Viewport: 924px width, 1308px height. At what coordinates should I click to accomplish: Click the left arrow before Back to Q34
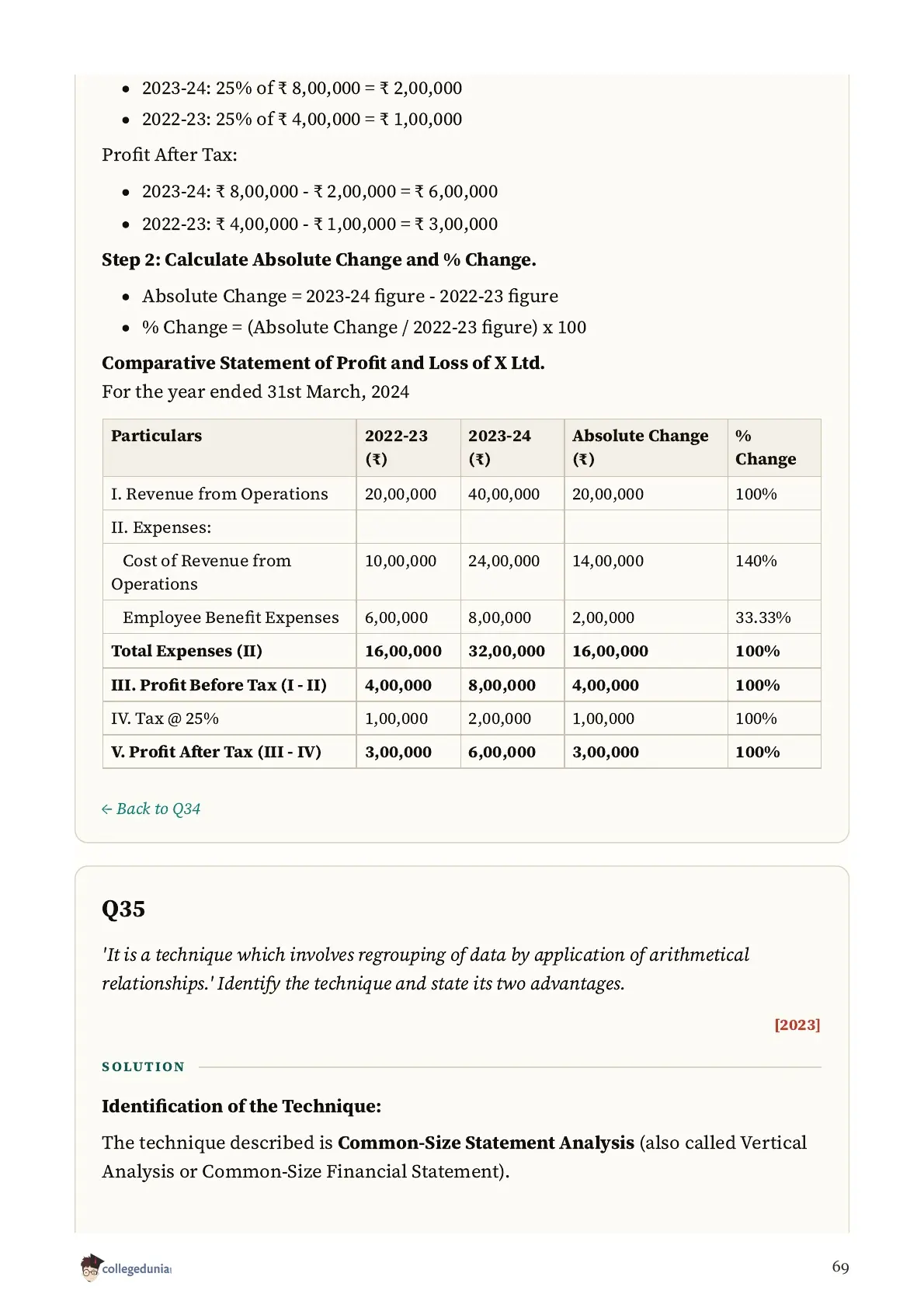click(x=107, y=809)
